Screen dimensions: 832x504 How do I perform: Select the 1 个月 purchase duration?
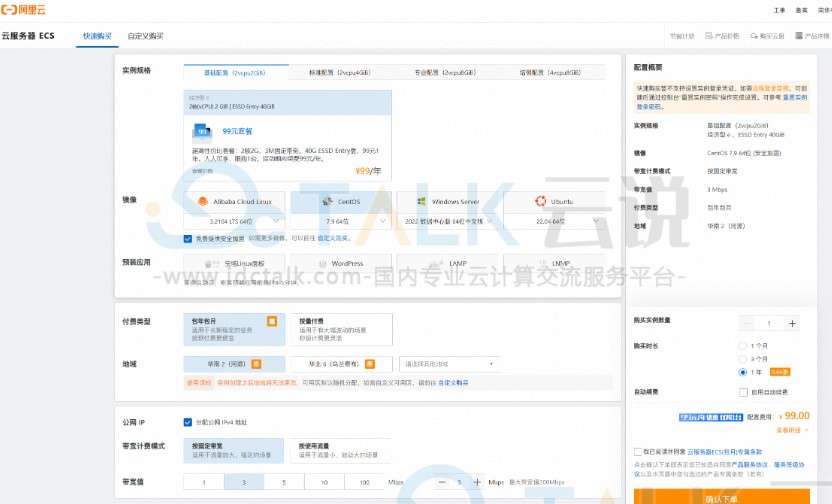(x=743, y=345)
